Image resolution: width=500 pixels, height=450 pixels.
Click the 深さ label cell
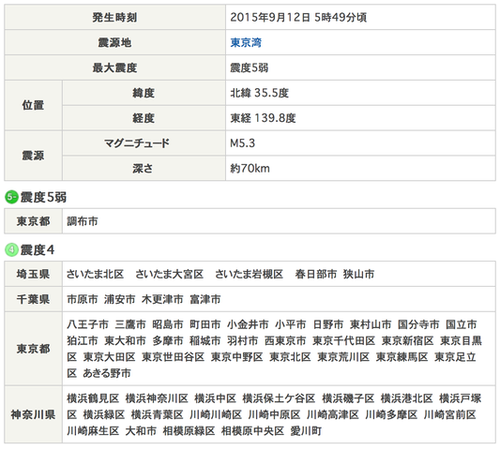pyautogui.click(x=144, y=168)
